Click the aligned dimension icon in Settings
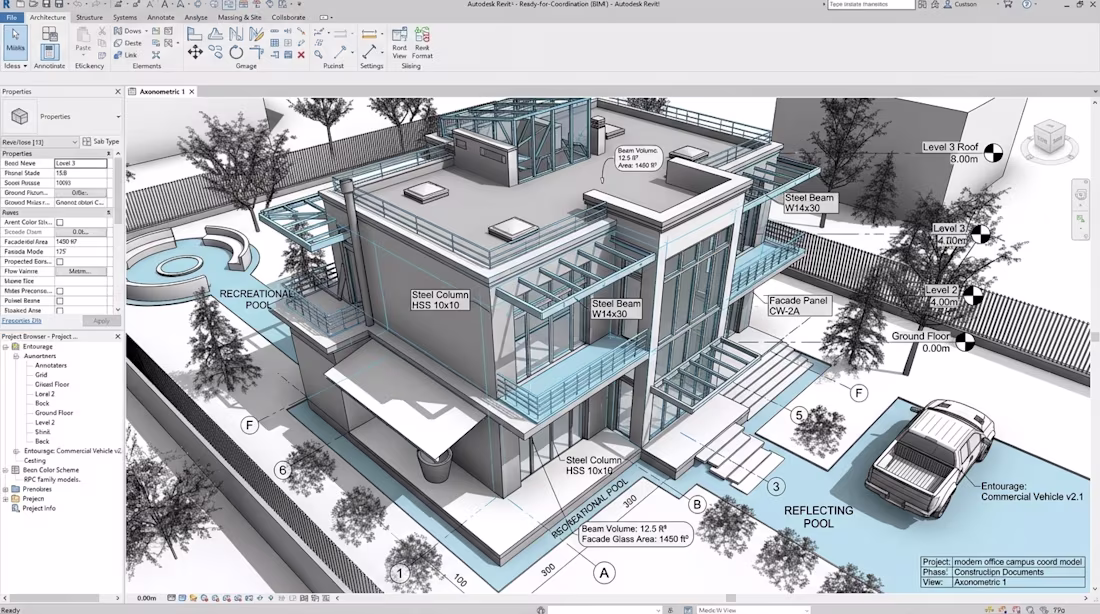The height and width of the screenshot is (614, 1100). 369,34
